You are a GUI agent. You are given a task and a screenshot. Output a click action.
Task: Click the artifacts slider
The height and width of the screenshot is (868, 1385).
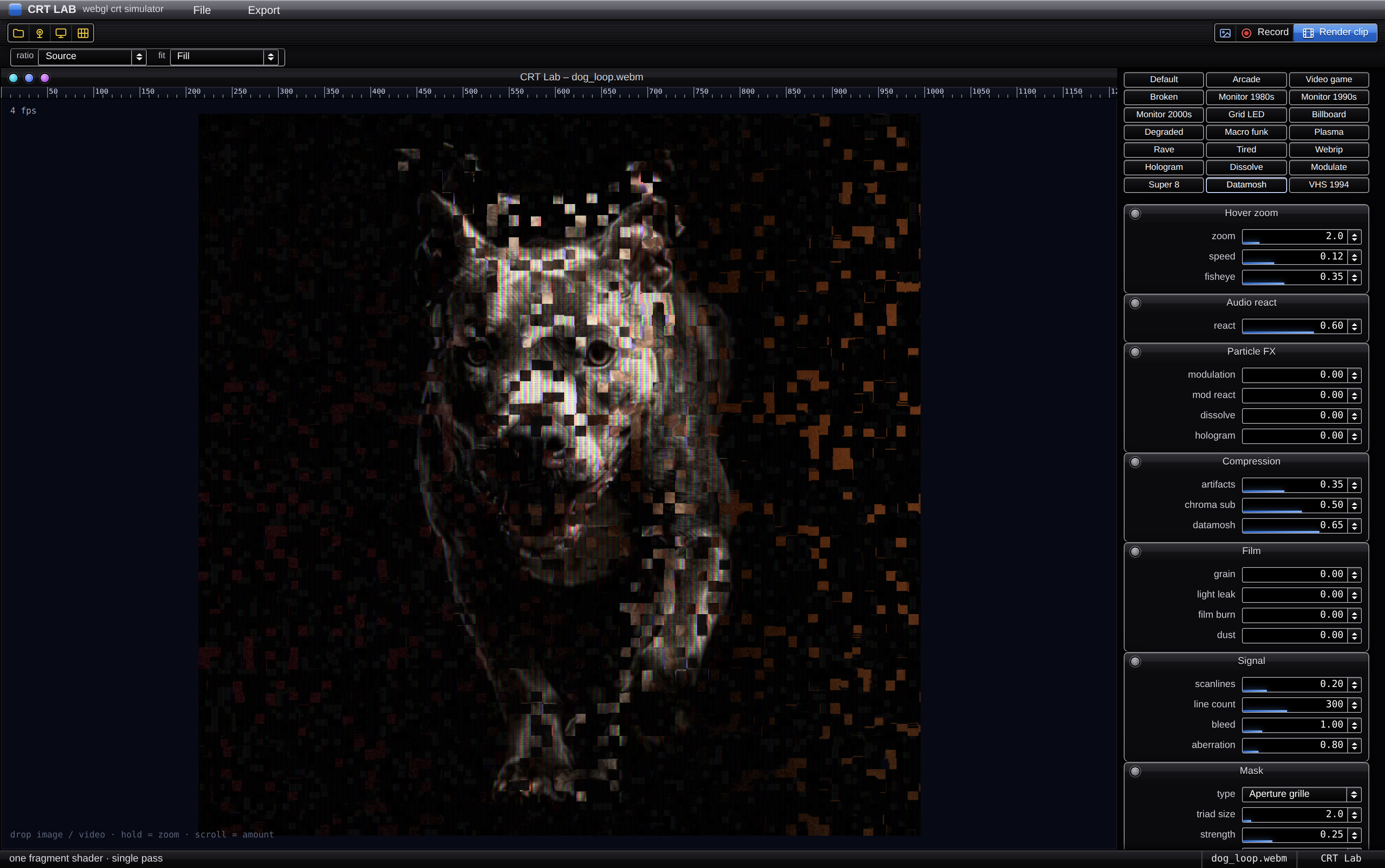1295,485
